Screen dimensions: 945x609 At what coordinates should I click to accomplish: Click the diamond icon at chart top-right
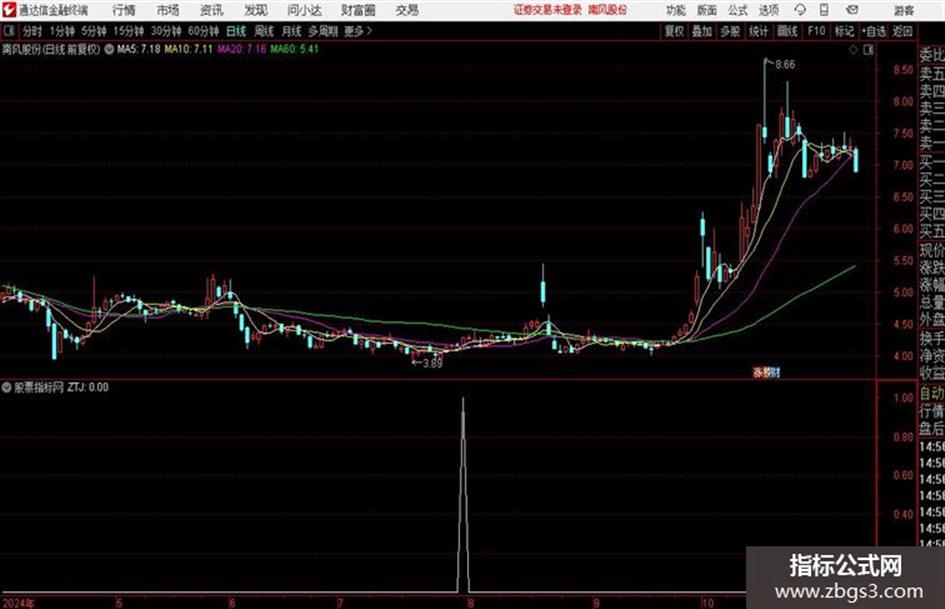click(853, 50)
